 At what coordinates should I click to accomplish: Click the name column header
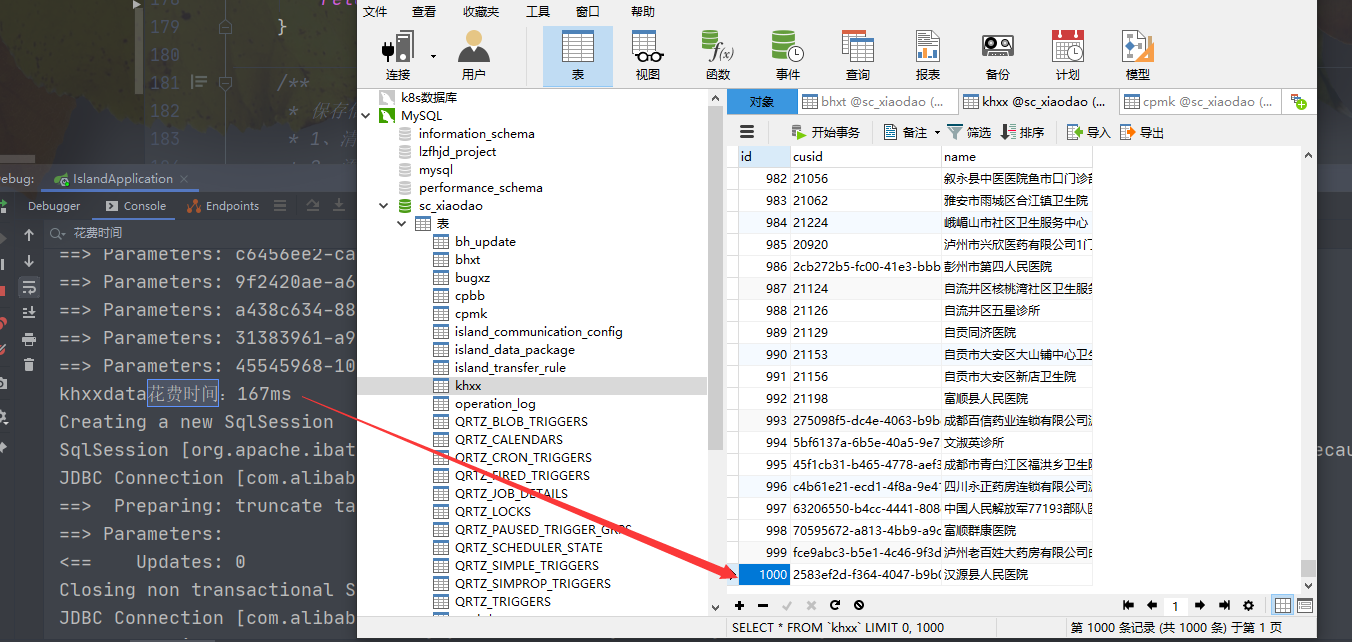1017,157
